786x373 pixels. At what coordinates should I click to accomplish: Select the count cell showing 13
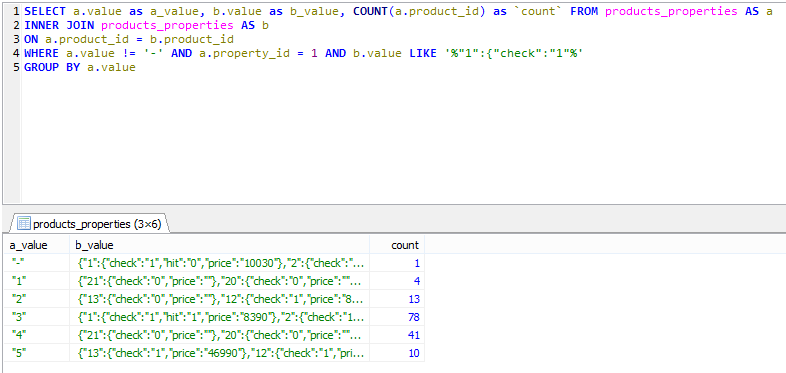pos(397,299)
